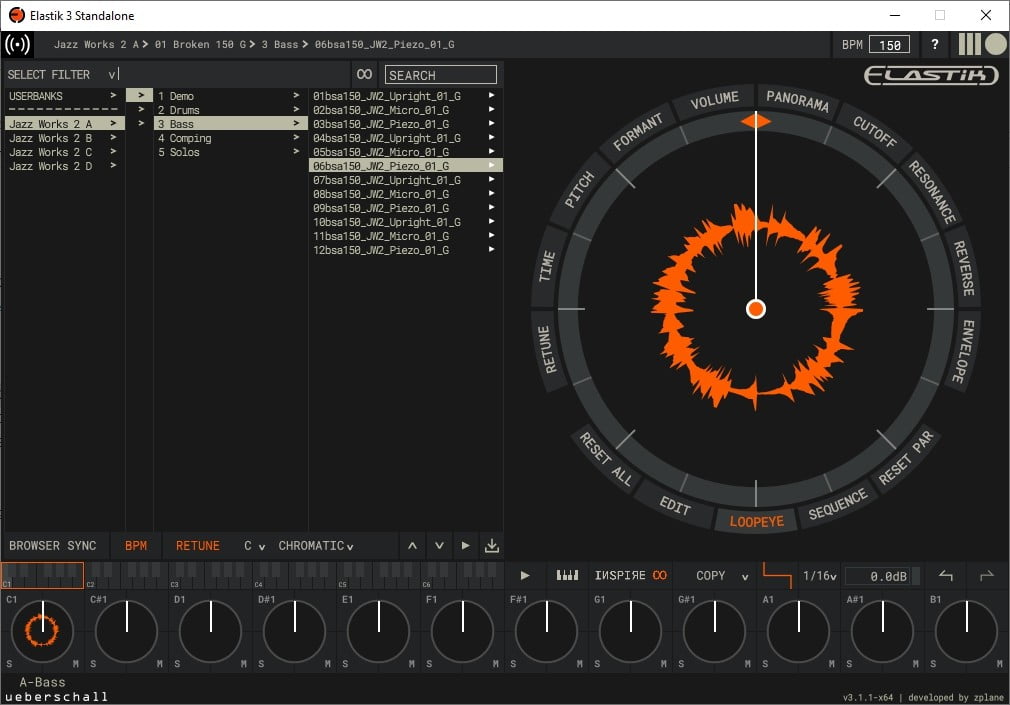Mute the B1 pad
This screenshot has height=705, width=1010.
[1000, 664]
